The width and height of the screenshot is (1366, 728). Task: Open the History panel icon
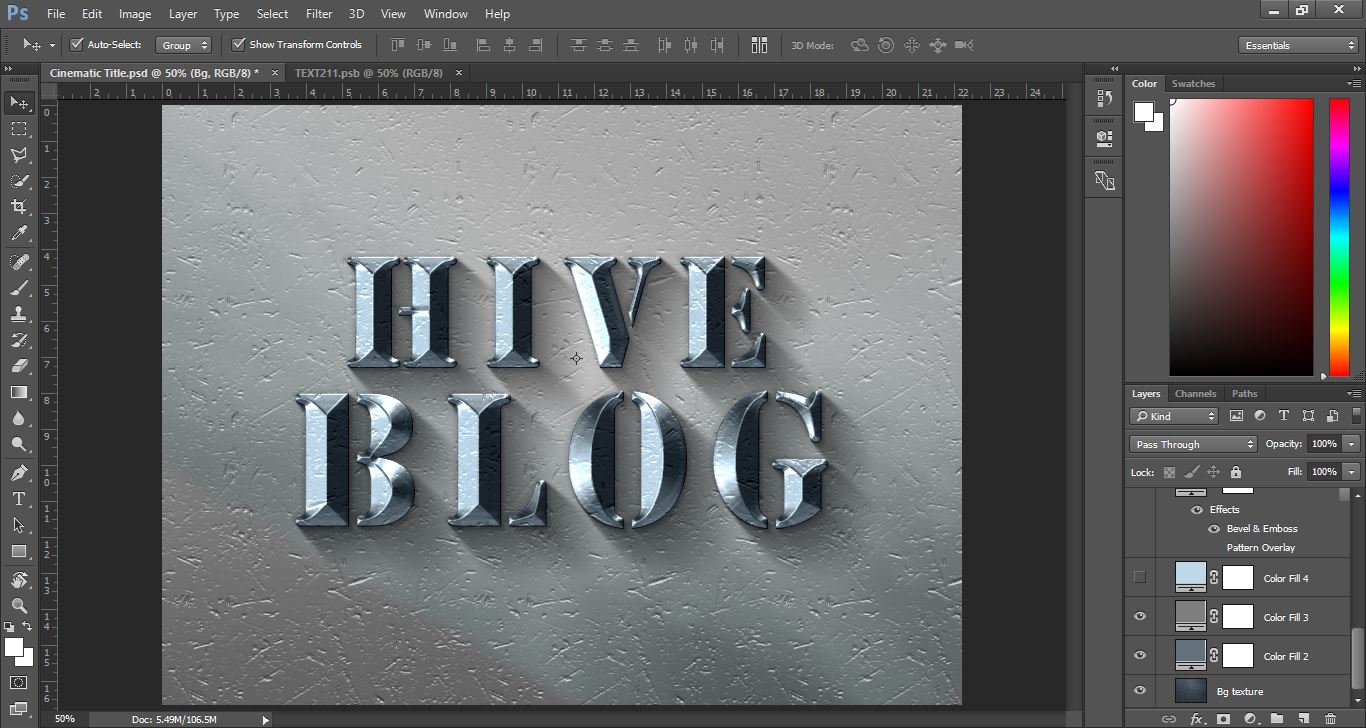[1104, 98]
